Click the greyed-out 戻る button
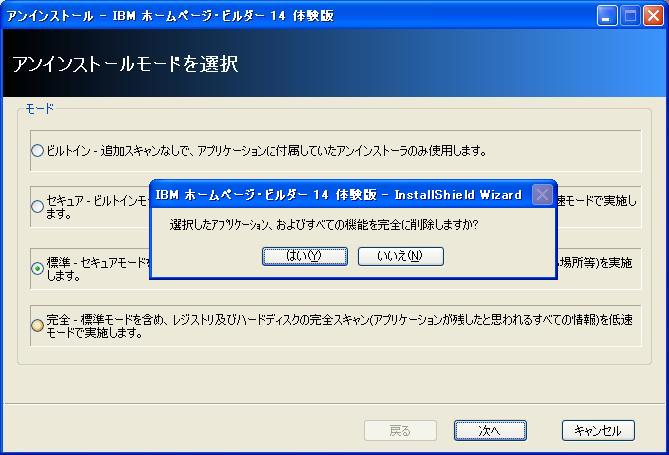 [400, 430]
